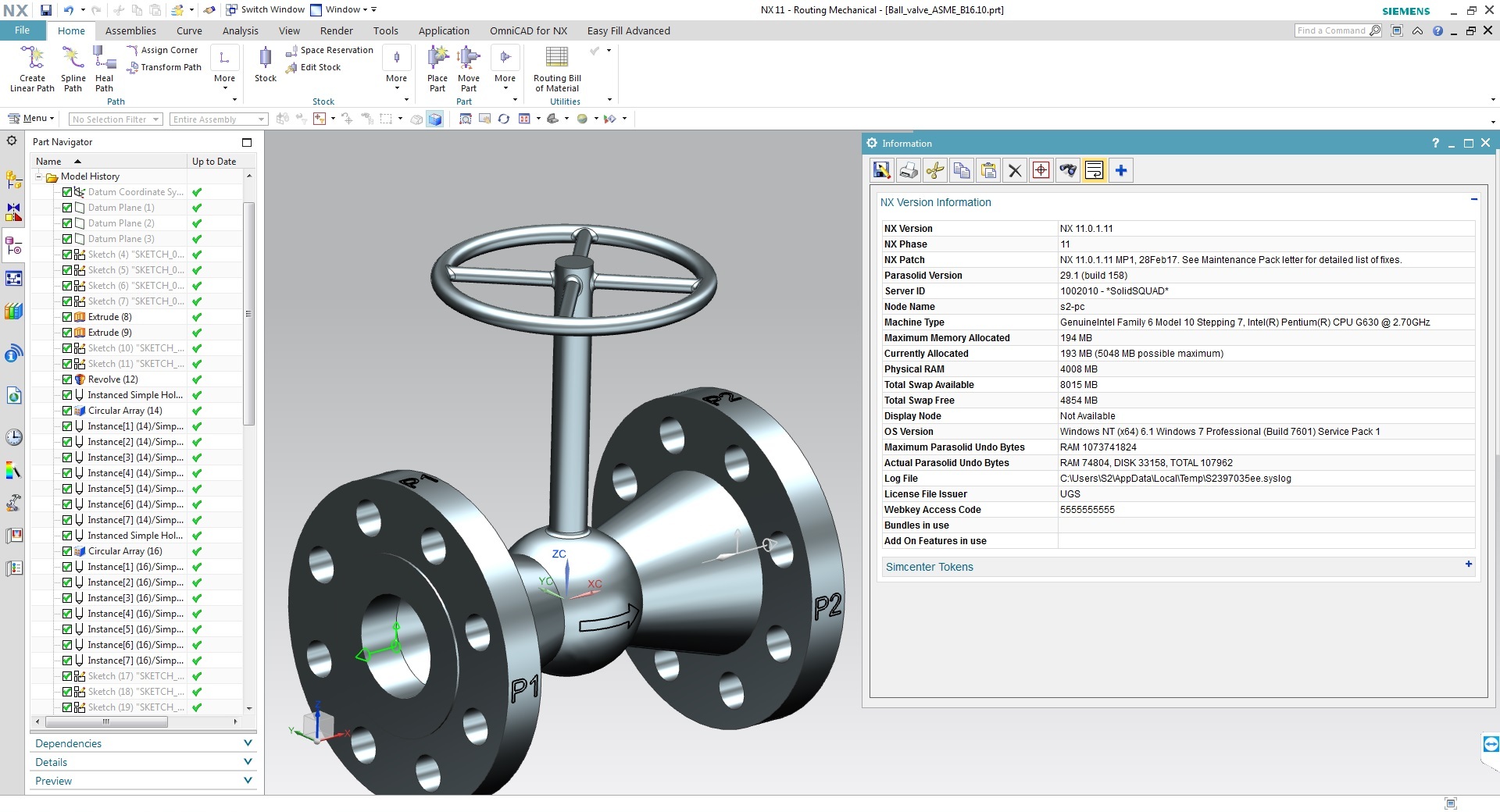Click the Name column header
The image size is (1500, 812).
click(109, 161)
